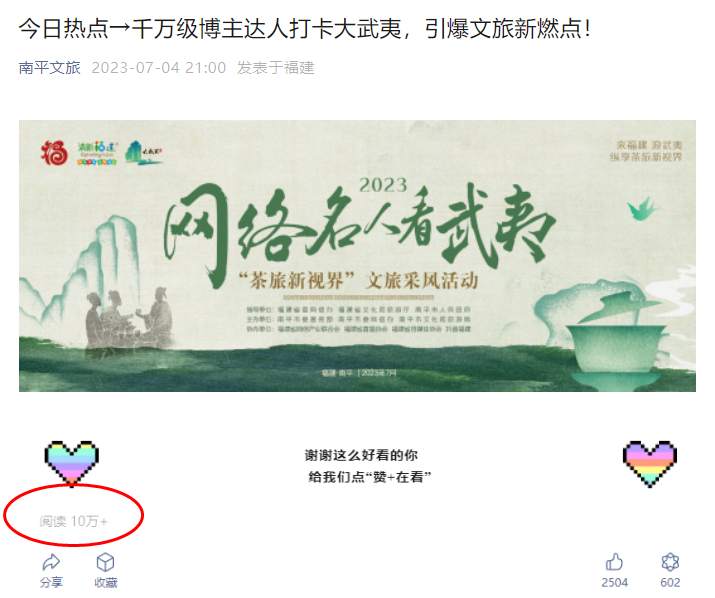Screen dimensions: 715x598
Task: Click the 阅读 10万+ read count
Action: point(73,521)
